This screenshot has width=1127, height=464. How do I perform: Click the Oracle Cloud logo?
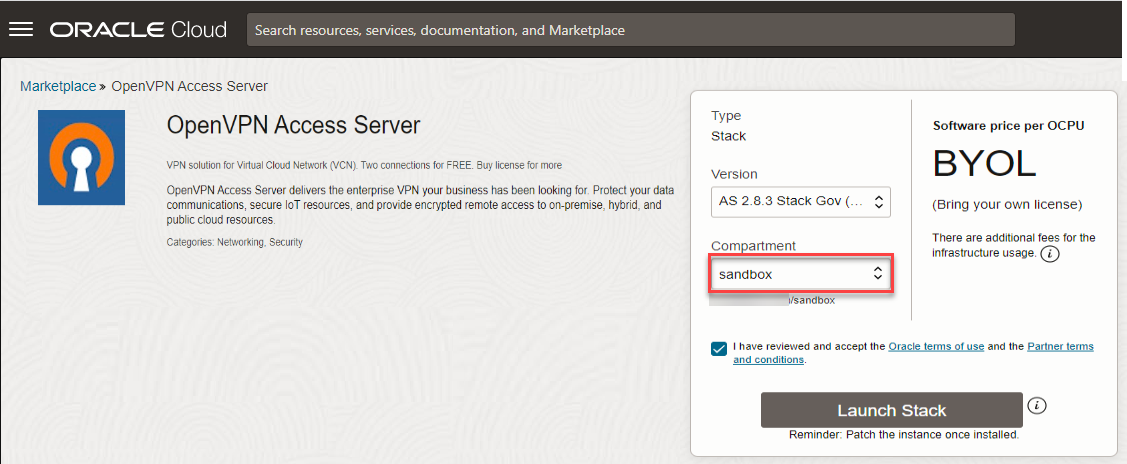pos(138,29)
